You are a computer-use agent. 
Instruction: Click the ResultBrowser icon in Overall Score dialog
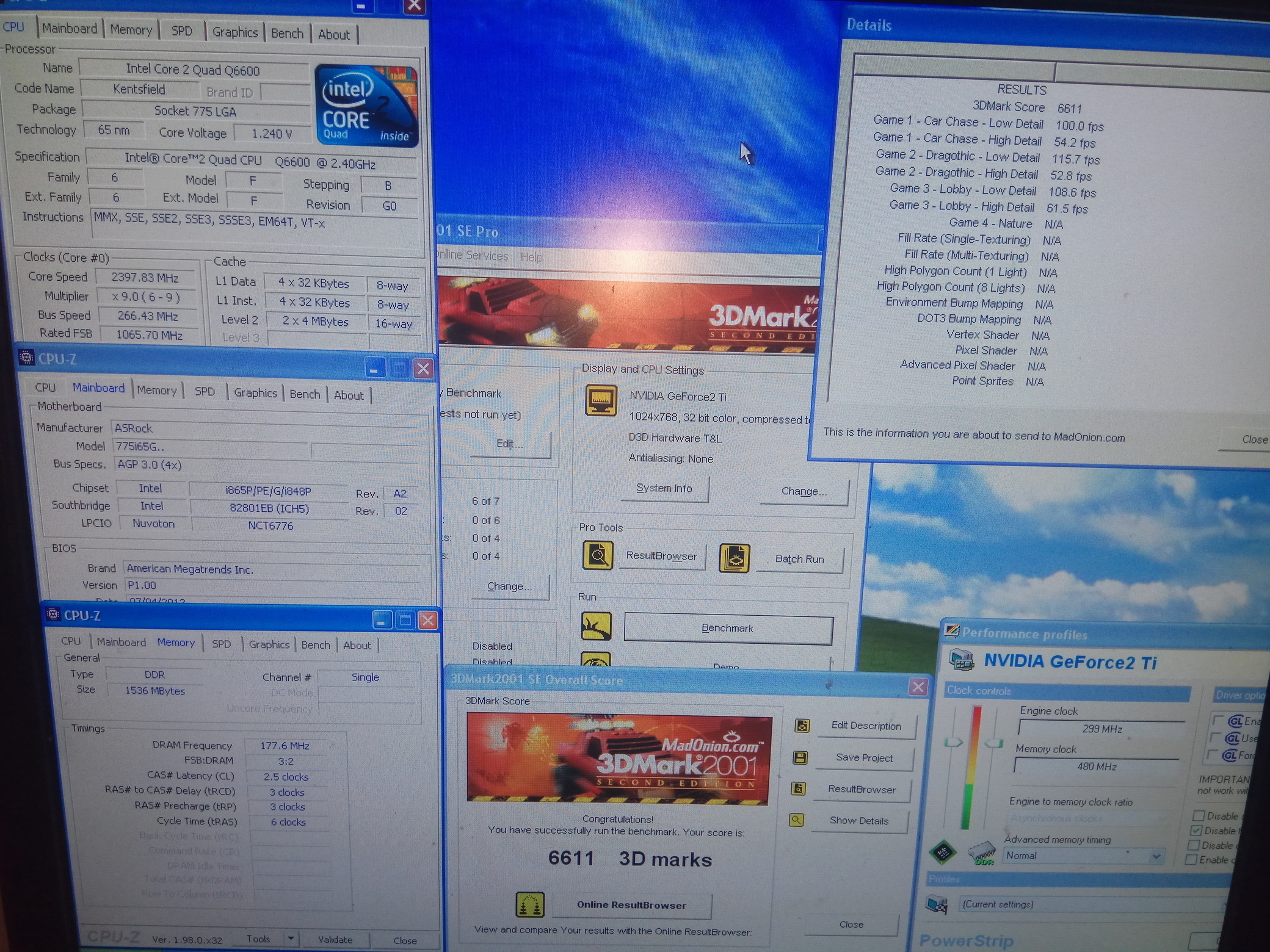798,788
